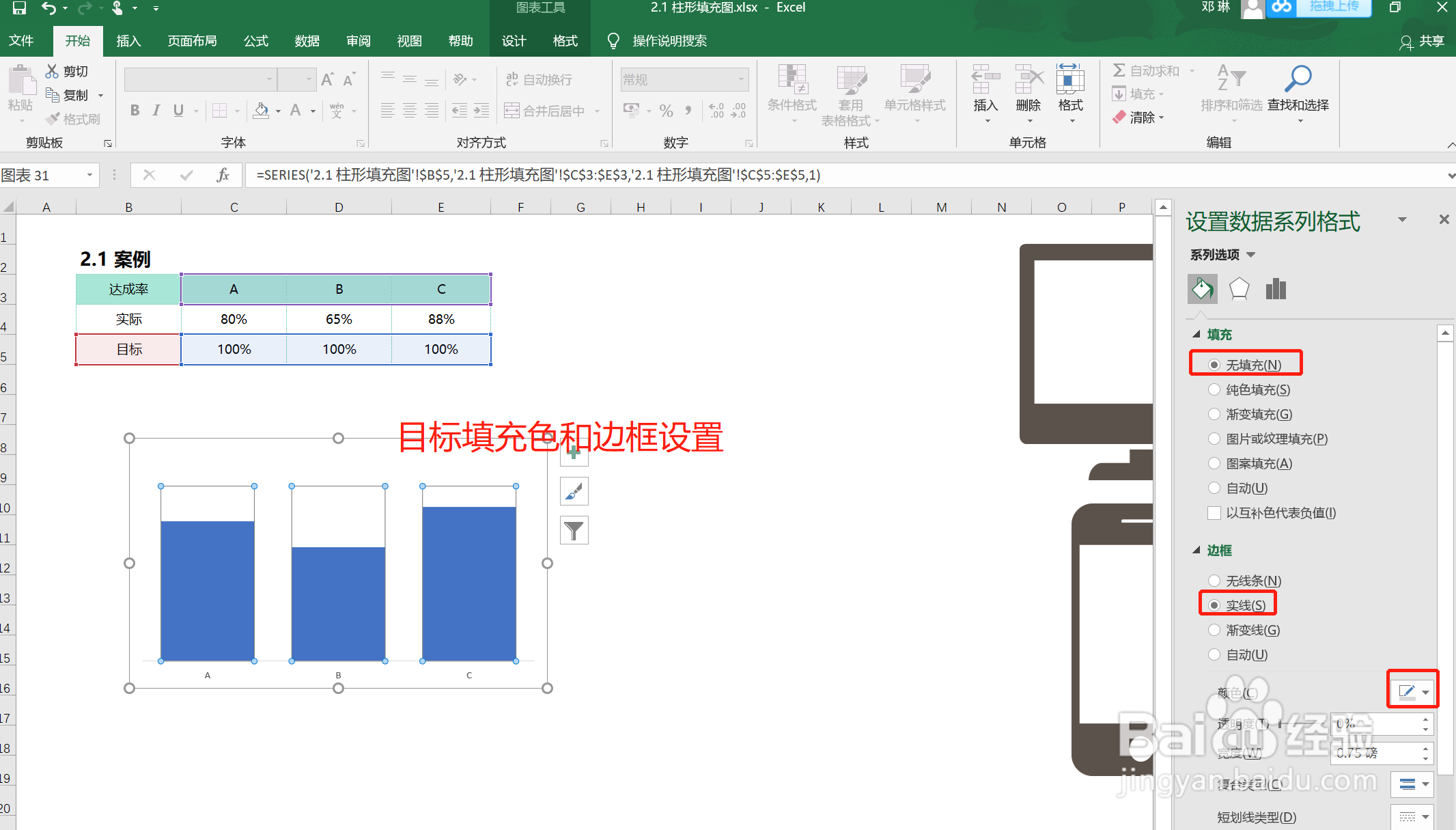Check 以互补色代表负值 checkbox
This screenshot has width=1456, height=830.
[x=1214, y=513]
